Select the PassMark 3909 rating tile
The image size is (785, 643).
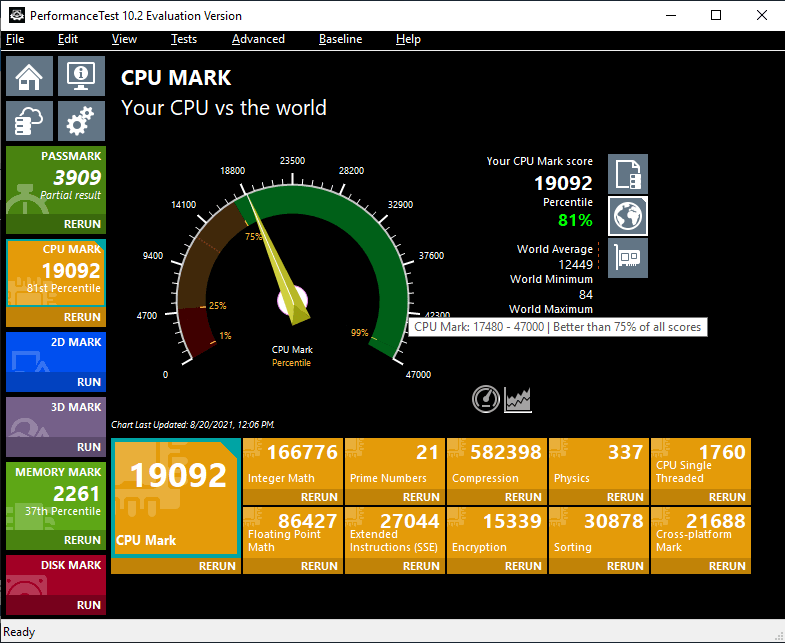coord(56,181)
